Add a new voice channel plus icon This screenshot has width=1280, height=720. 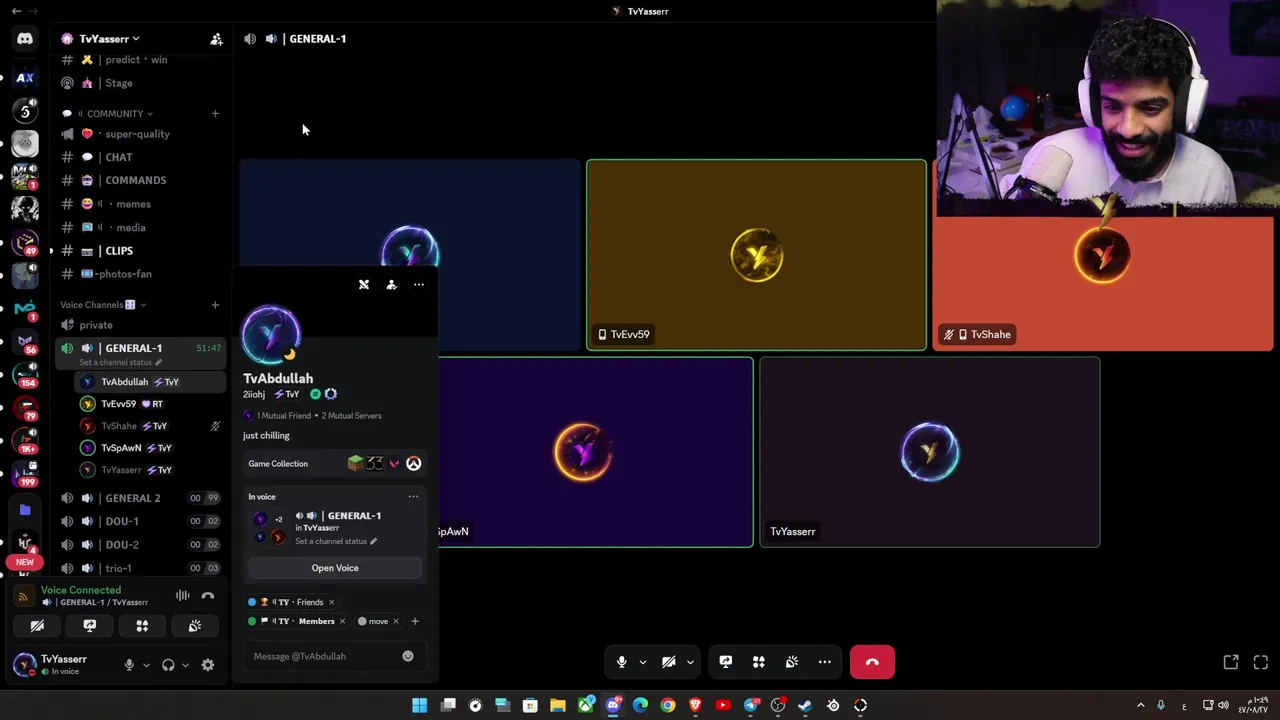click(215, 305)
